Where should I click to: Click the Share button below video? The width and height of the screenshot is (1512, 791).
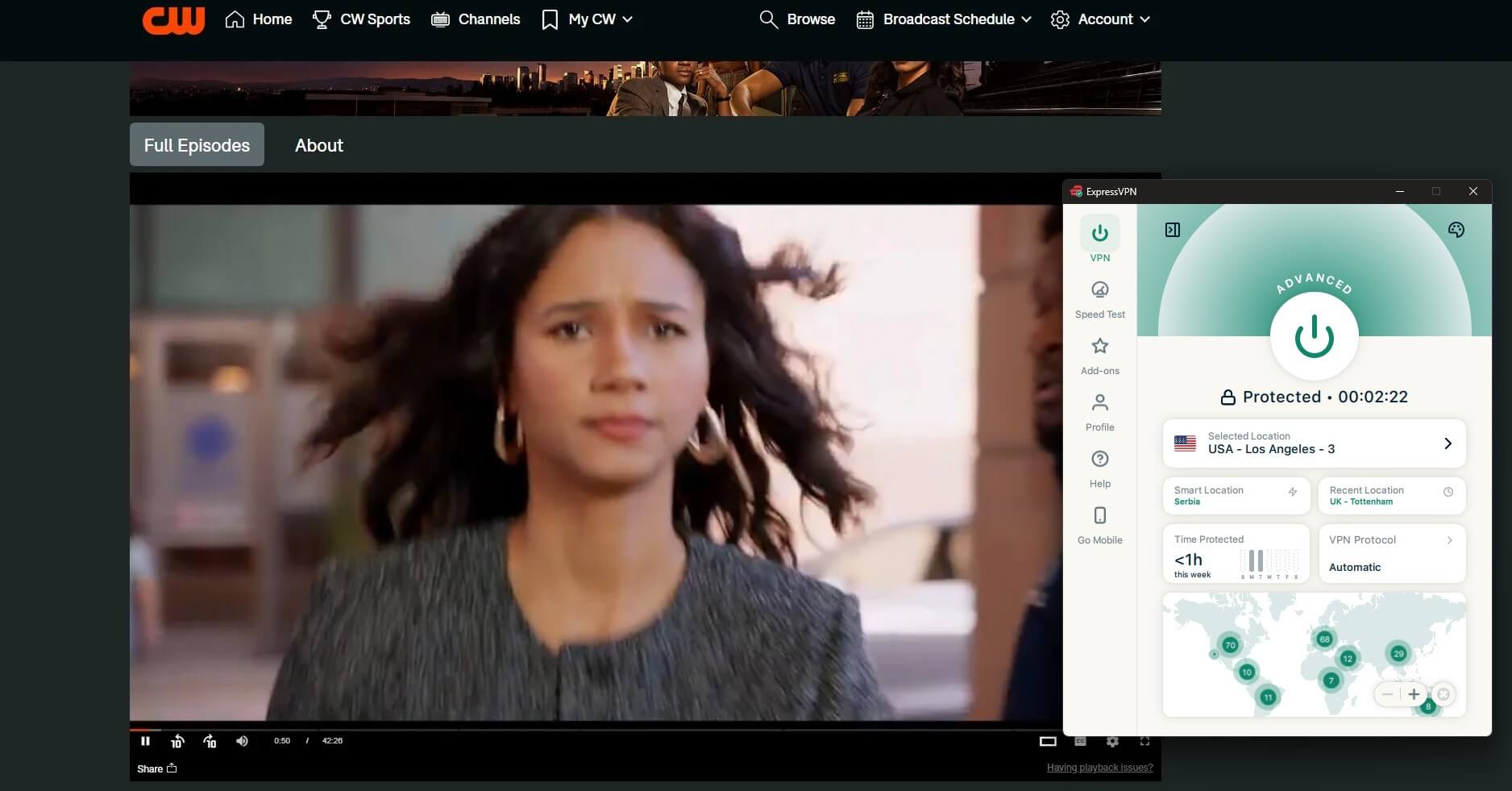[156, 768]
